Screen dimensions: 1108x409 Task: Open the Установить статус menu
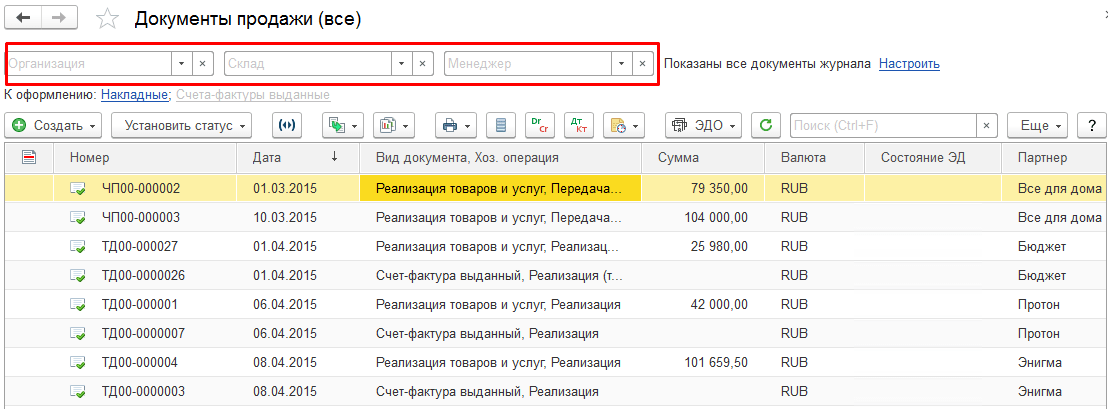pos(180,126)
